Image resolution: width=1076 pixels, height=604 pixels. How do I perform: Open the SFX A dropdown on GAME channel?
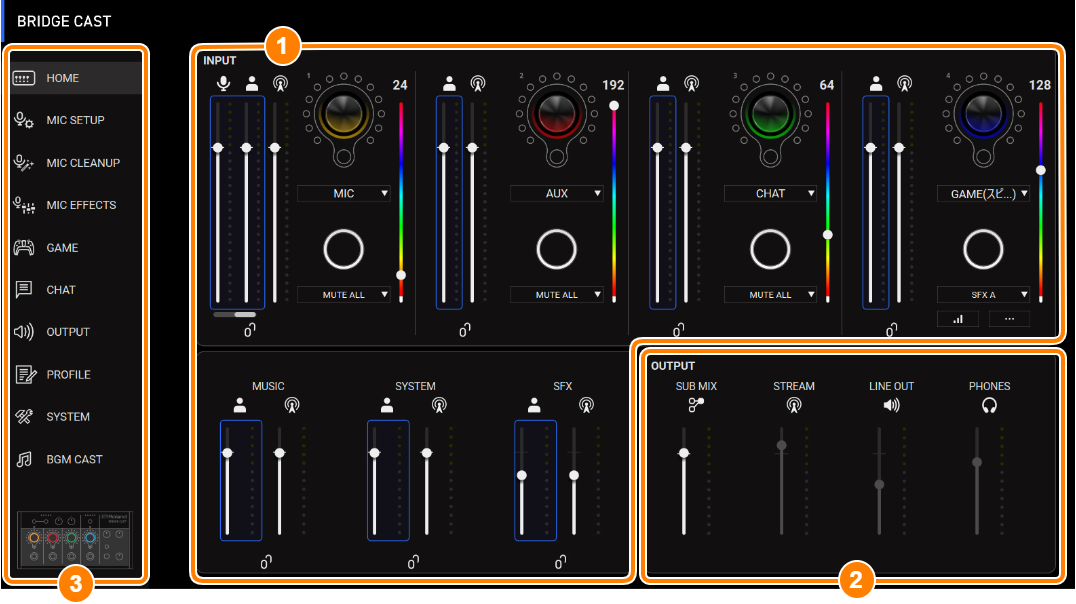[x=983, y=294]
